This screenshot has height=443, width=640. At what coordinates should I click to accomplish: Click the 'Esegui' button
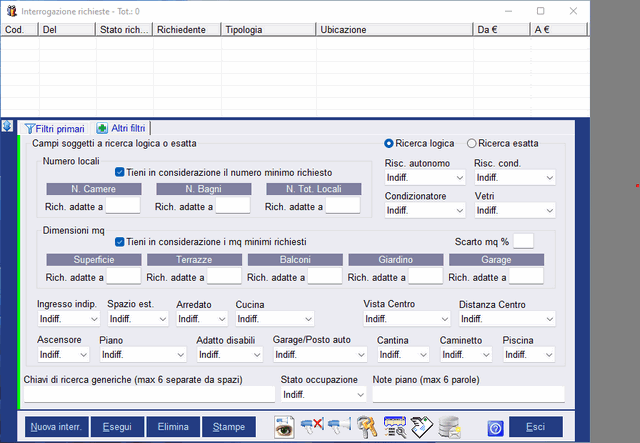pos(116,427)
